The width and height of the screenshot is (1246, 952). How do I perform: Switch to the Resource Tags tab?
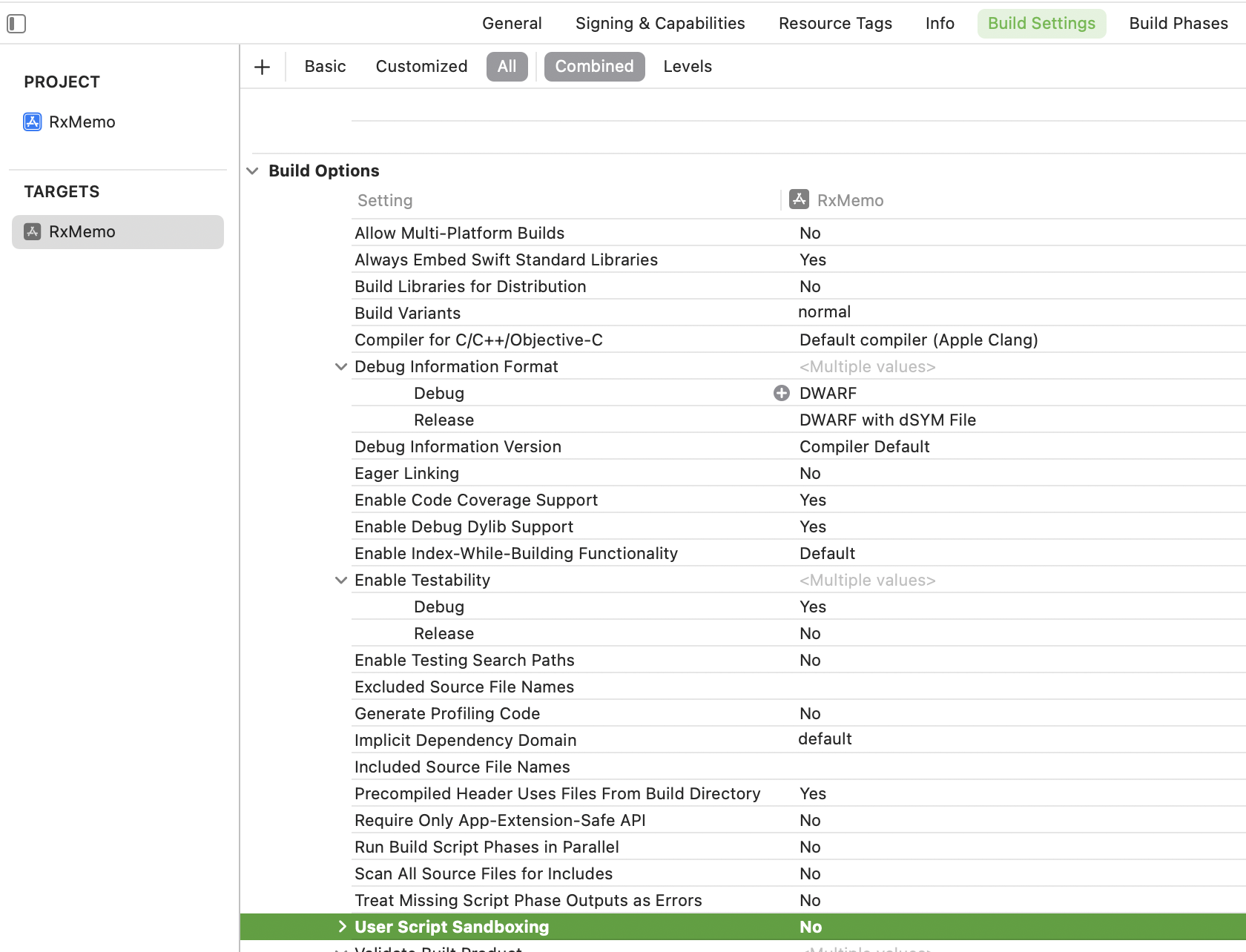click(835, 23)
